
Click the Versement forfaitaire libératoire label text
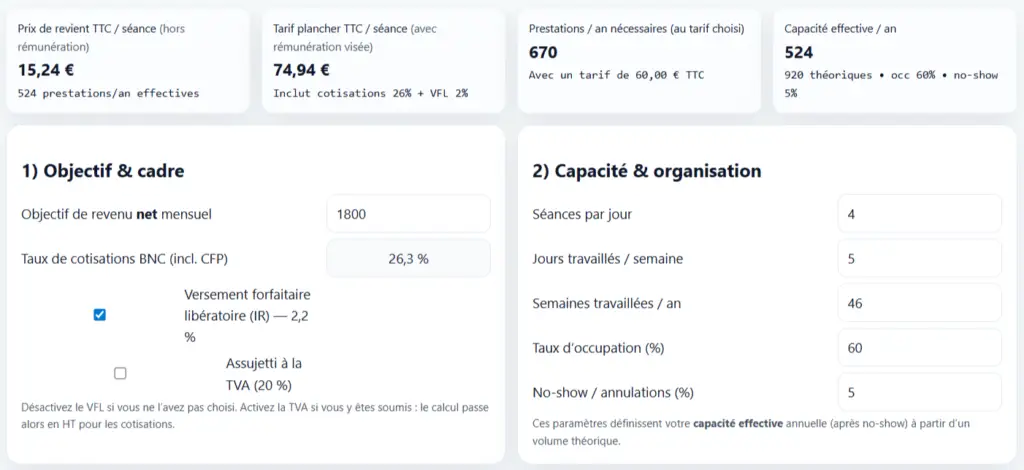click(x=248, y=316)
